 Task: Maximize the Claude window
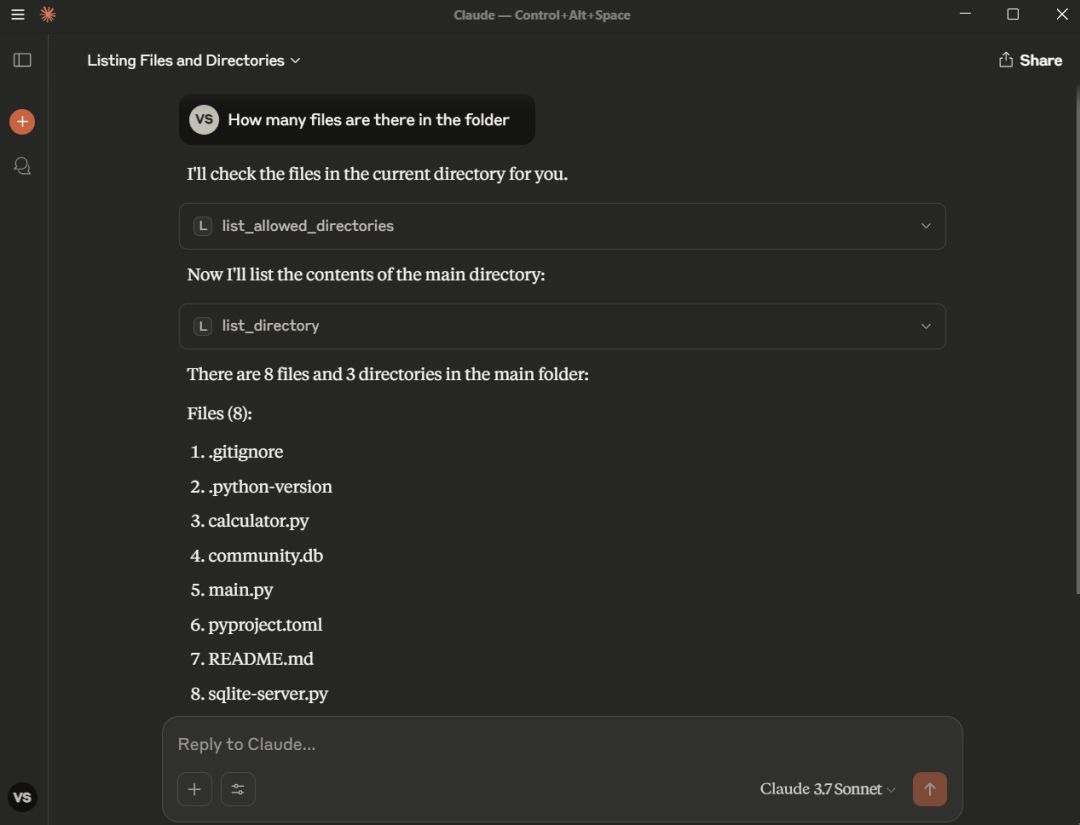pyautogui.click(x=1013, y=15)
